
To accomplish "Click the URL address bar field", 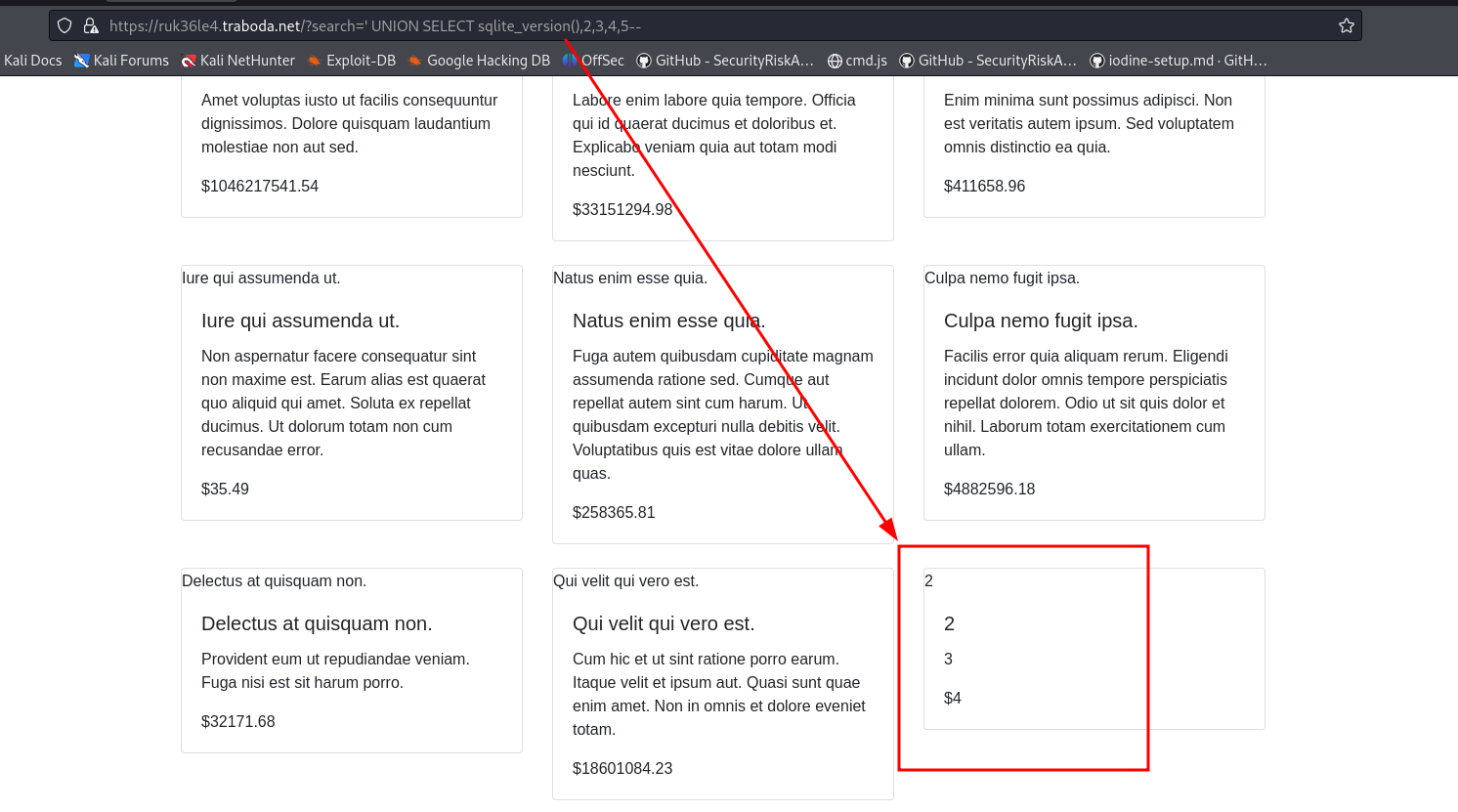I will point(706,26).
